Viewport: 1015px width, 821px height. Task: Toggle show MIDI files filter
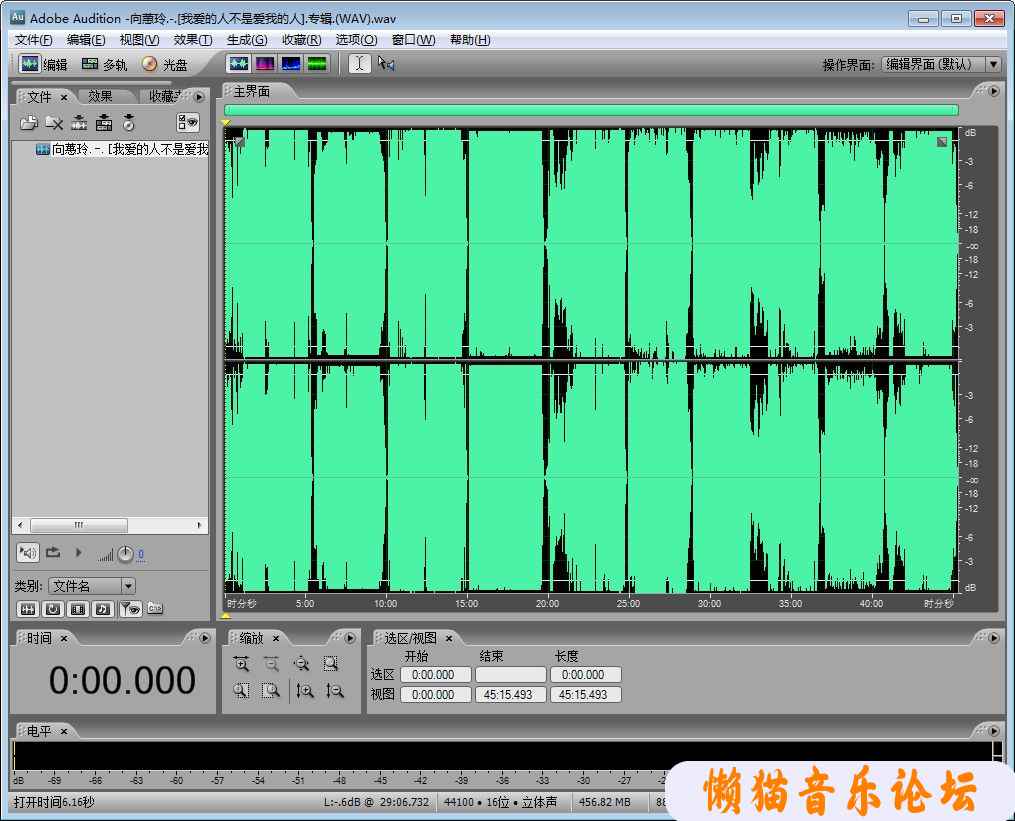click(103, 609)
